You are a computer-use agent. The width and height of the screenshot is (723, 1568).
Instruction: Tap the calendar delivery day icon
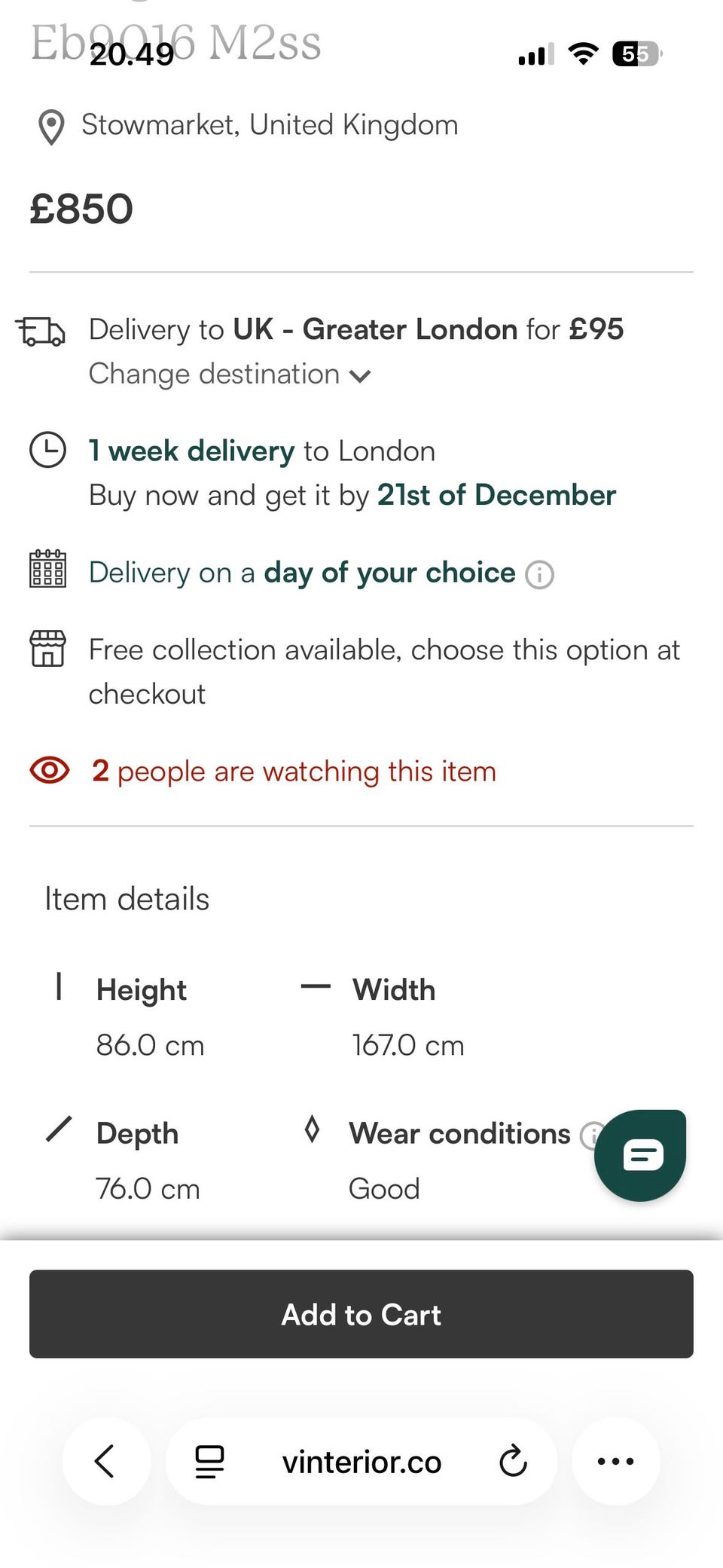coord(47,569)
